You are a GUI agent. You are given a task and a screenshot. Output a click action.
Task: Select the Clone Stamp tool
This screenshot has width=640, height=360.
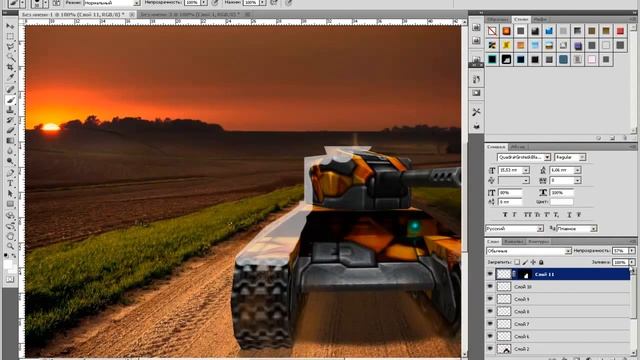[x=10, y=110]
